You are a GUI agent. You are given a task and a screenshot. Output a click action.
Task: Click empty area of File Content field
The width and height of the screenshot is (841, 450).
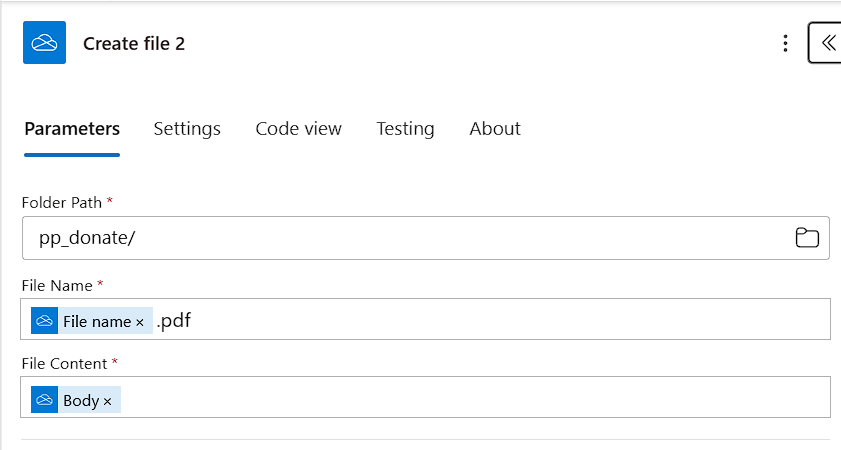470,400
